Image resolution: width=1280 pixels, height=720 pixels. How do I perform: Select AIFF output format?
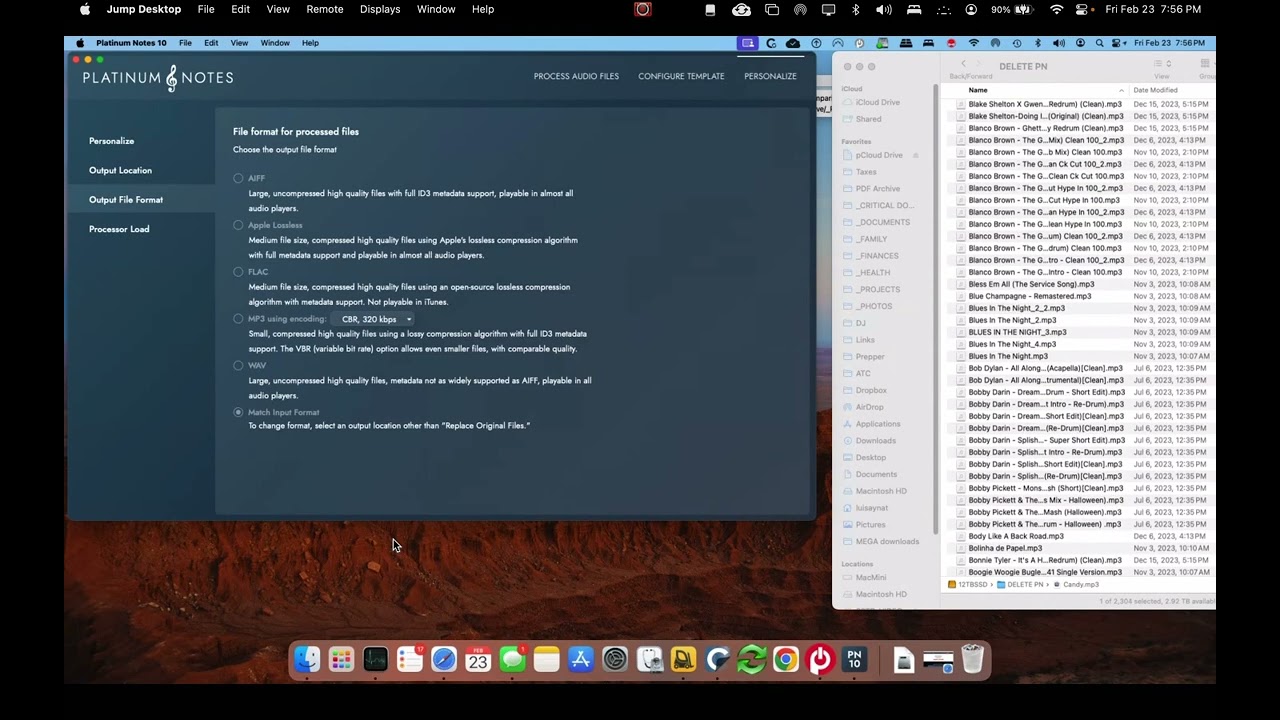(238, 178)
